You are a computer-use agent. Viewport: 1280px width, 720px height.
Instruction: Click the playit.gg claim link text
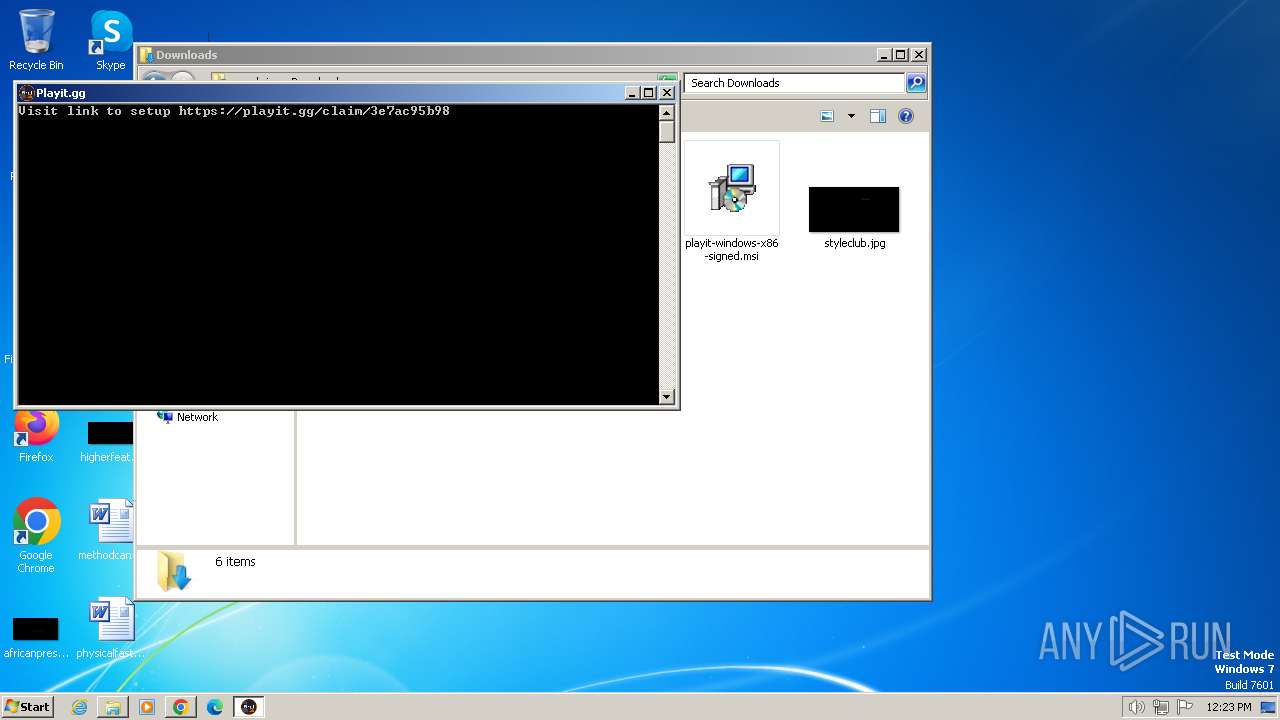314,111
